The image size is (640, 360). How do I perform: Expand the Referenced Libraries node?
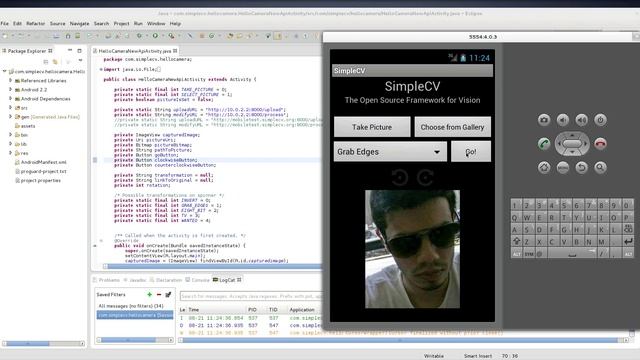[10, 80]
